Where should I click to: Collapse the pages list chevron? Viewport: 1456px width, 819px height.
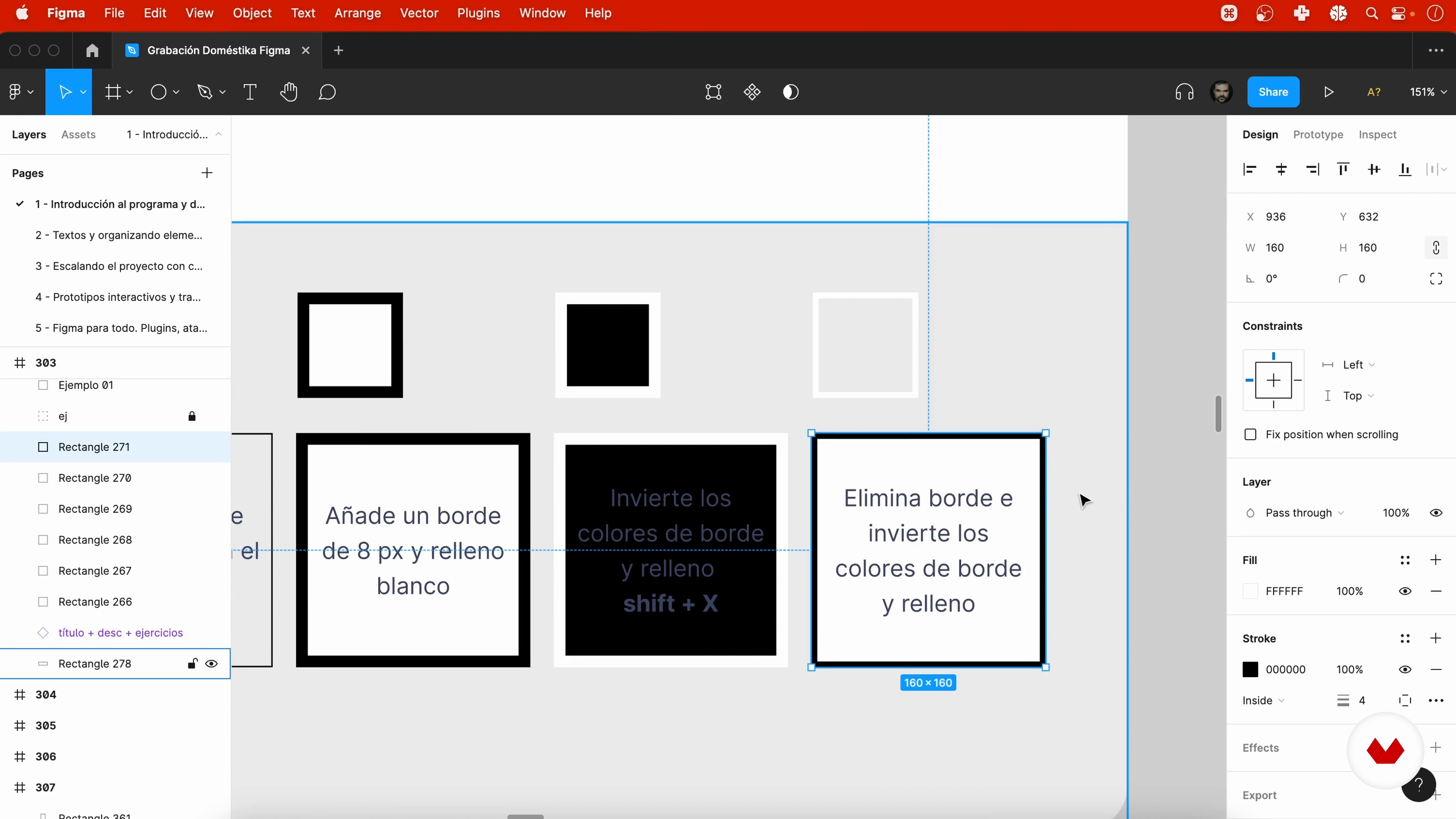(218, 135)
